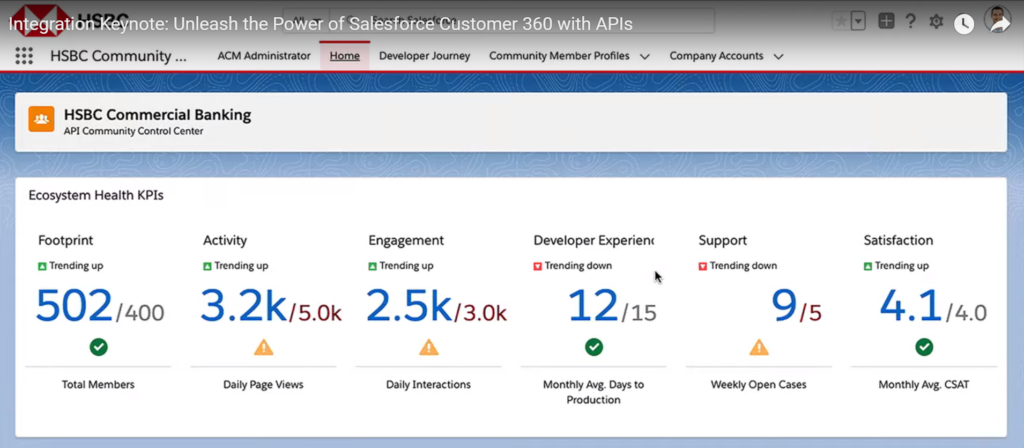Click Monthly Avg. Days to Production label

pyautogui.click(x=594, y=392)
